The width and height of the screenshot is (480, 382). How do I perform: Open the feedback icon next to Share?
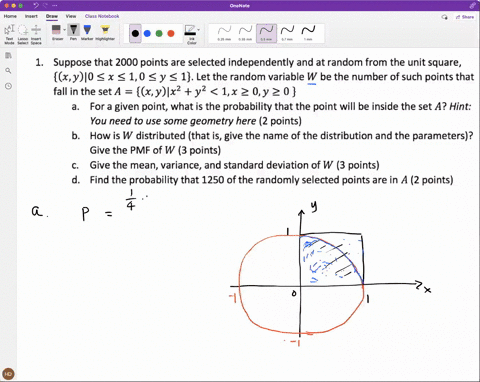point(444,17)
